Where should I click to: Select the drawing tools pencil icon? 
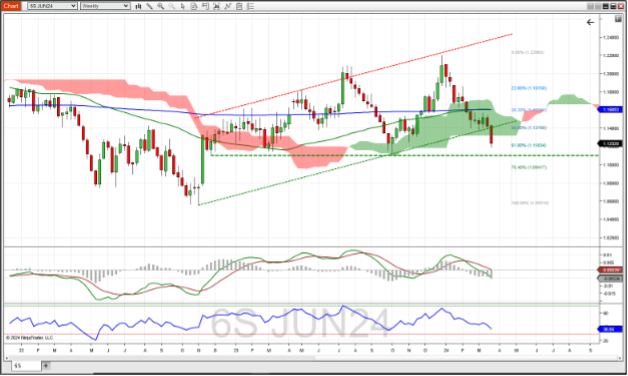click(x=149, y=6)
